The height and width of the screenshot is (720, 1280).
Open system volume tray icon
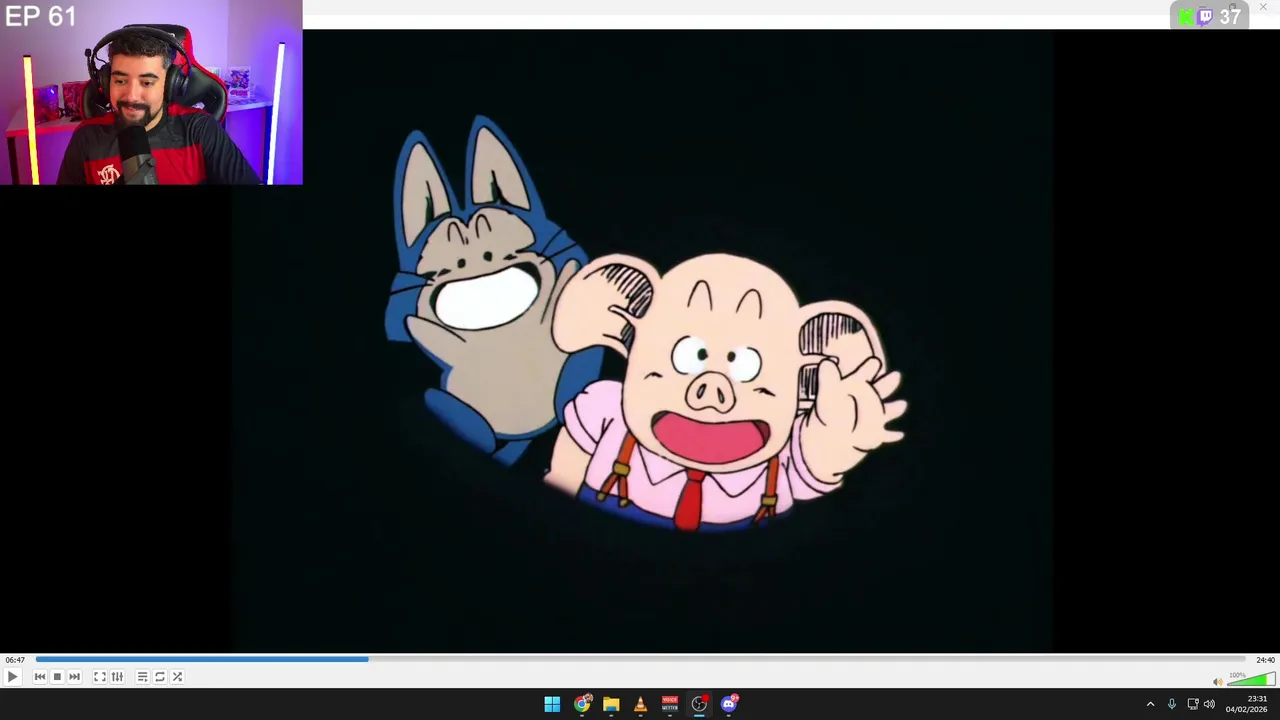[x=1209, y=704]
